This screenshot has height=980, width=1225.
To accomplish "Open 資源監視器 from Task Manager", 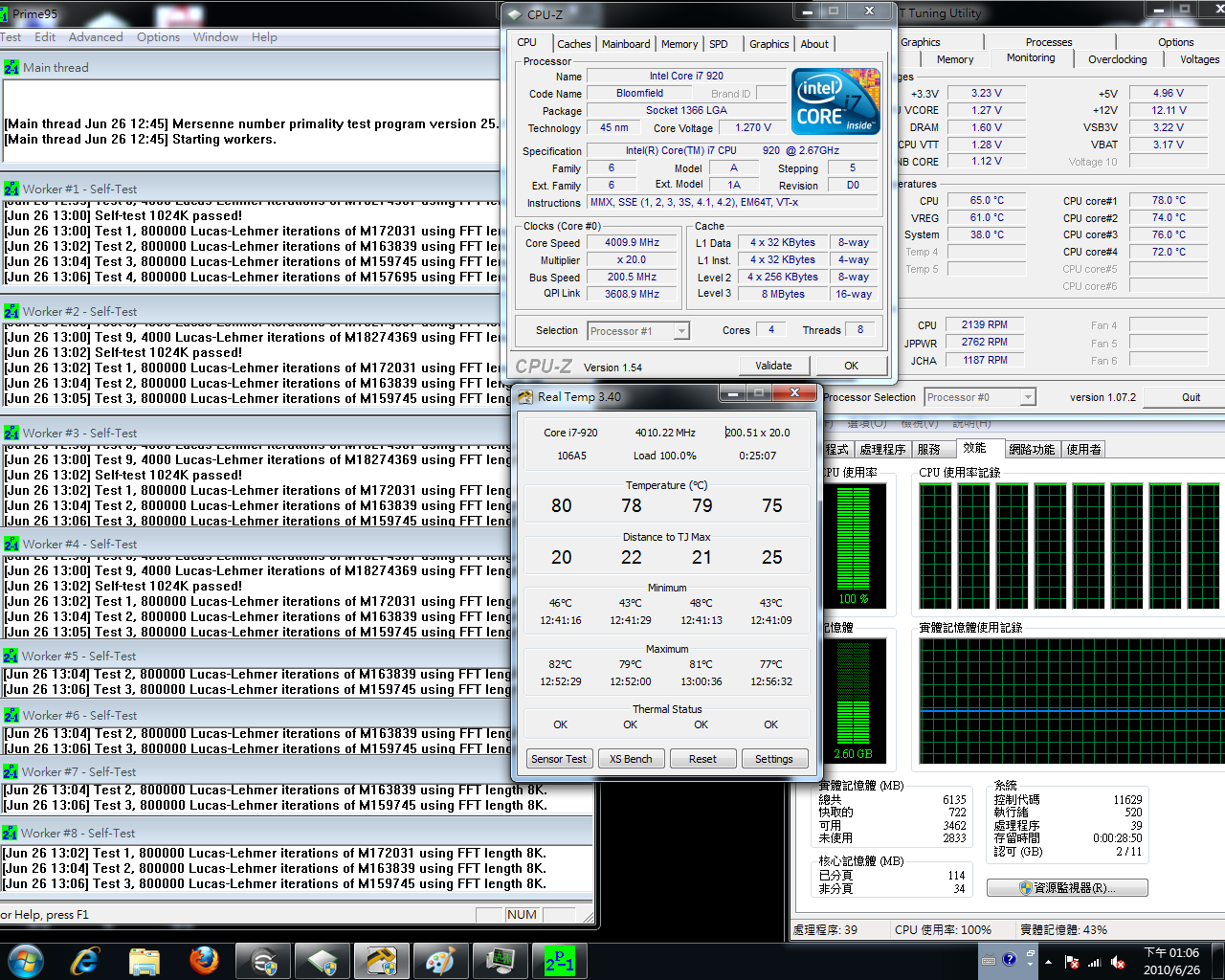I will (x=1067, y=888).
